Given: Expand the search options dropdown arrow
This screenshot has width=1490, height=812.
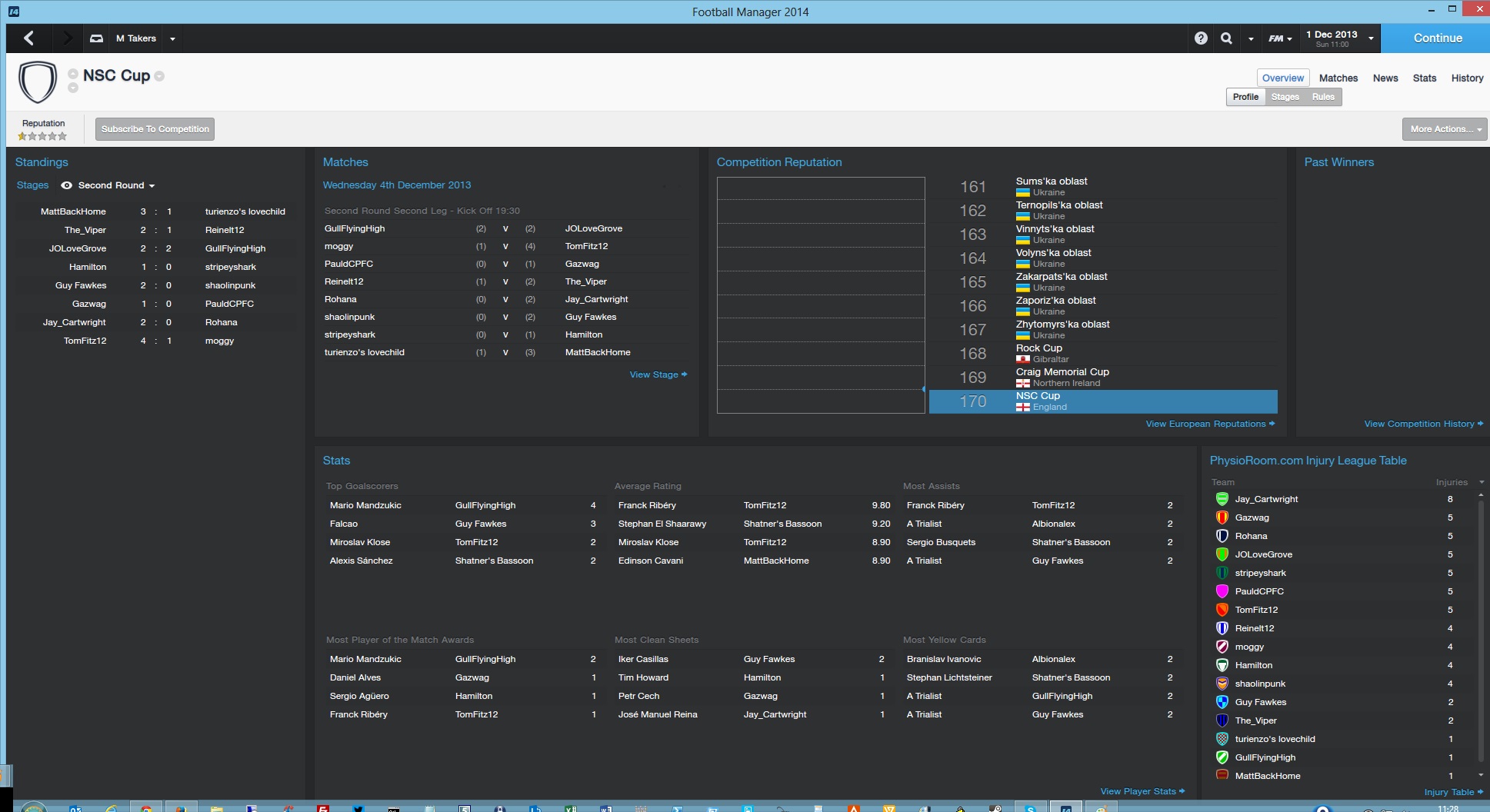Looking at the screenshot, I should tap(1251, 38).
